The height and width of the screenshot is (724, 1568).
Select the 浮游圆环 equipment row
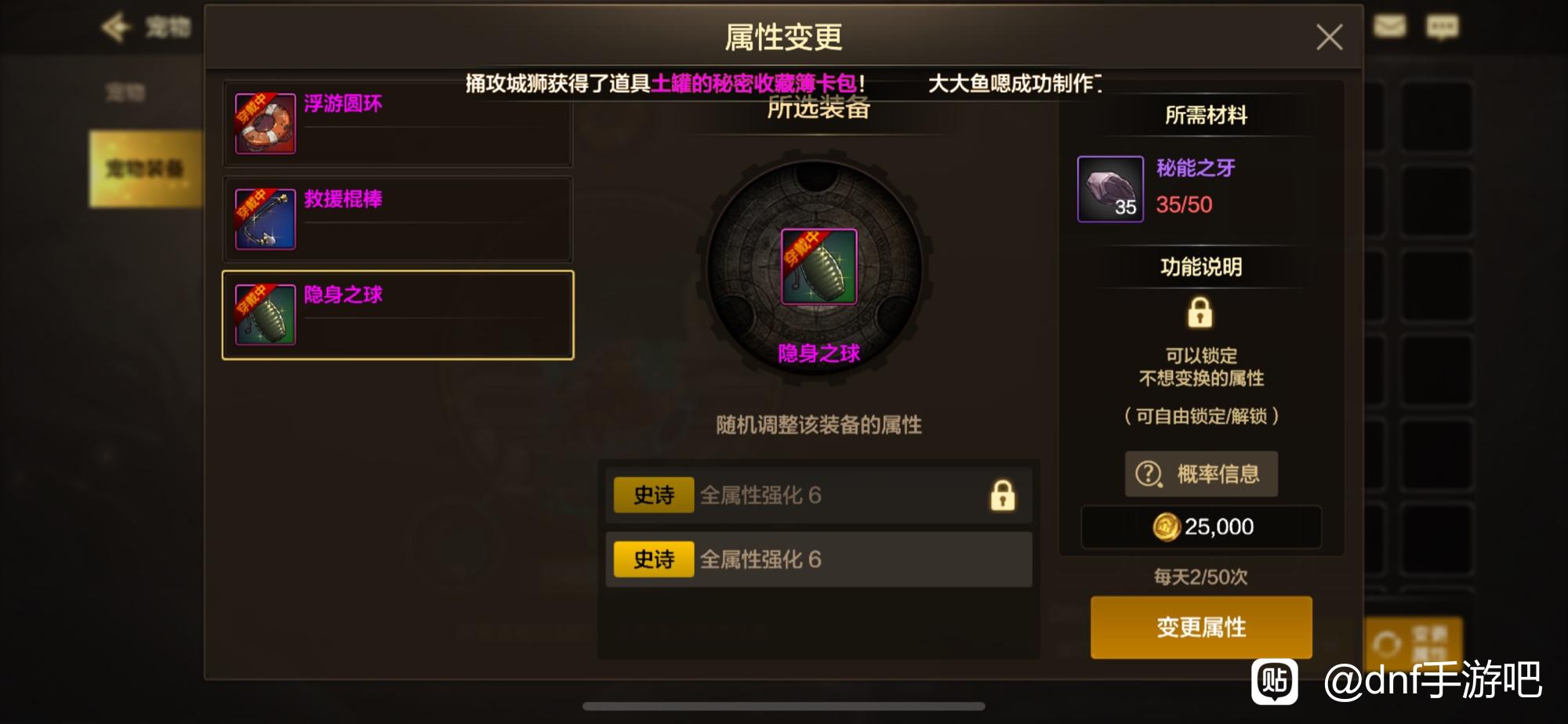[x=398, y=123]
